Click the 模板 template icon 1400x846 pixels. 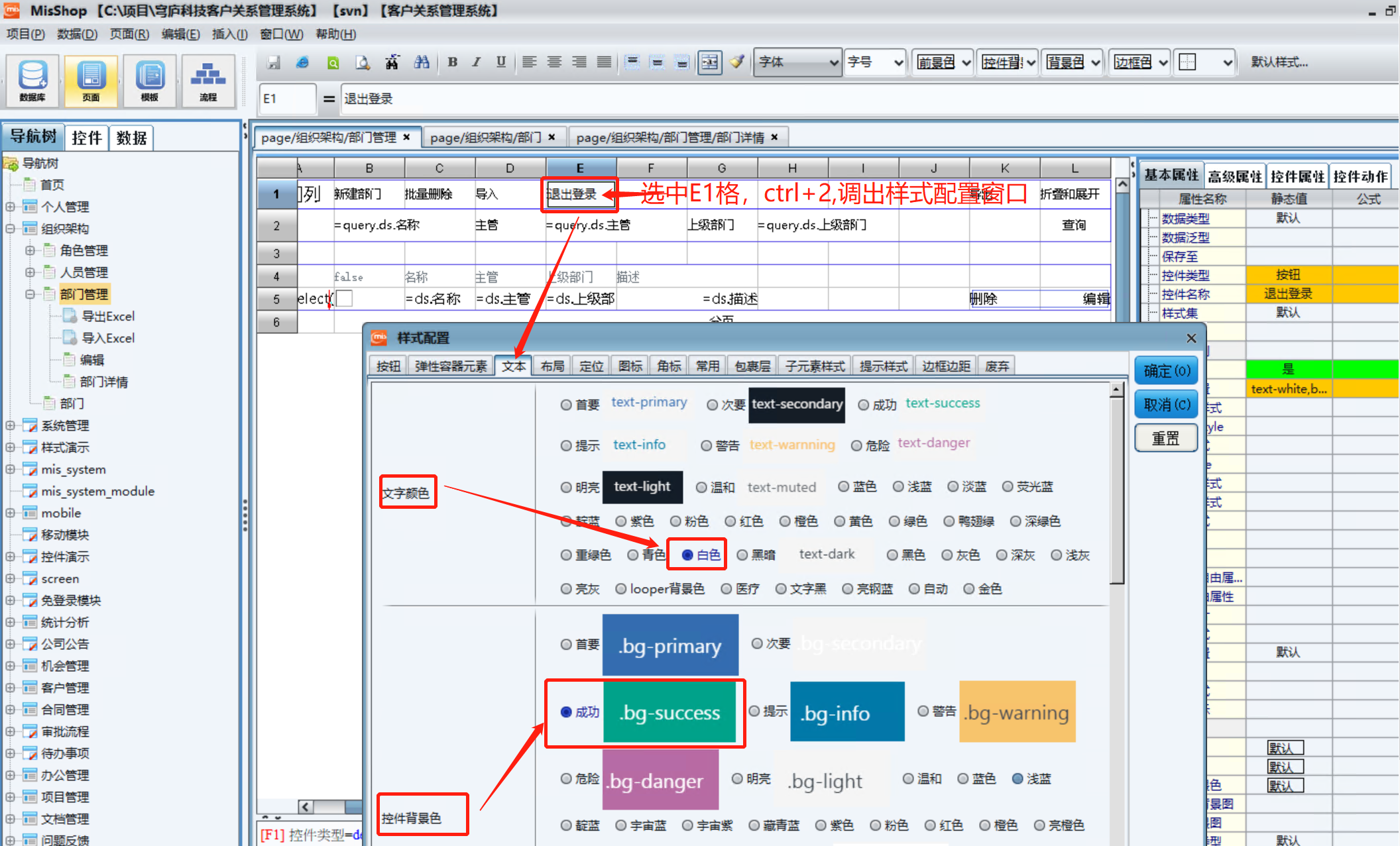click(150, 81)
